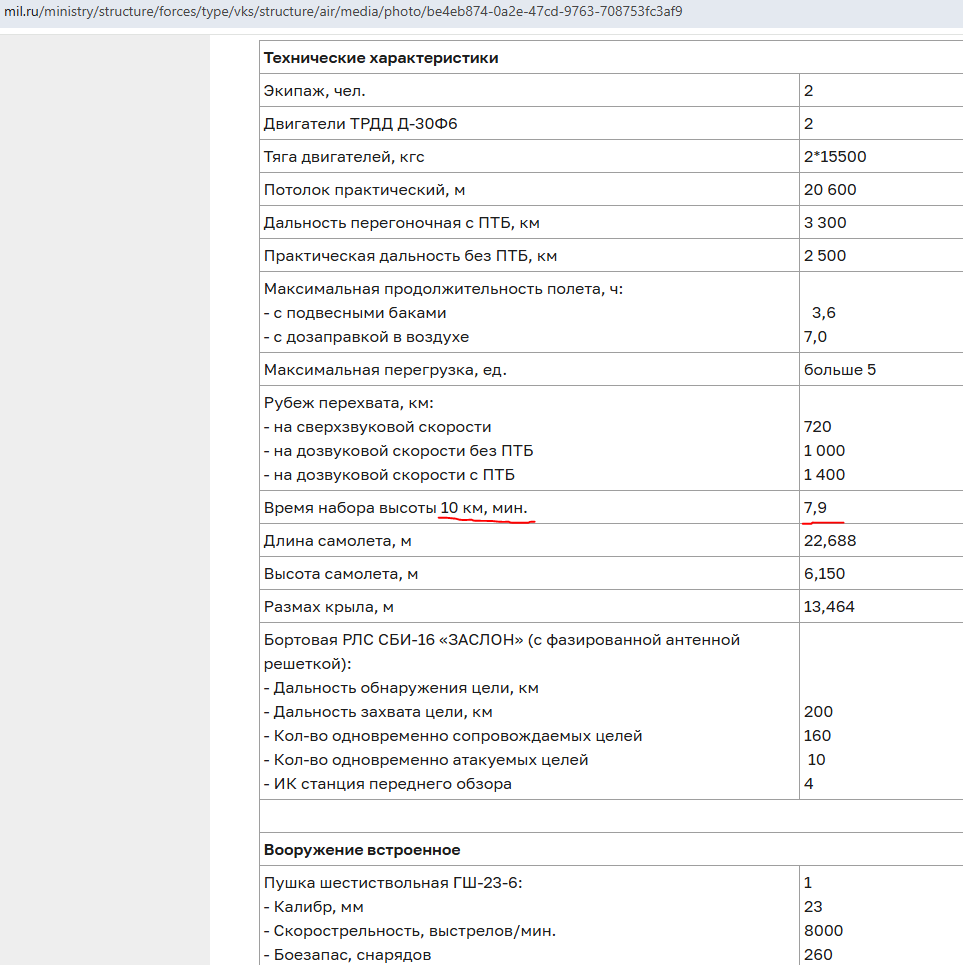Click the '- Боезапас, снарядов' line
Screen dimensions: 963x965
348,956
